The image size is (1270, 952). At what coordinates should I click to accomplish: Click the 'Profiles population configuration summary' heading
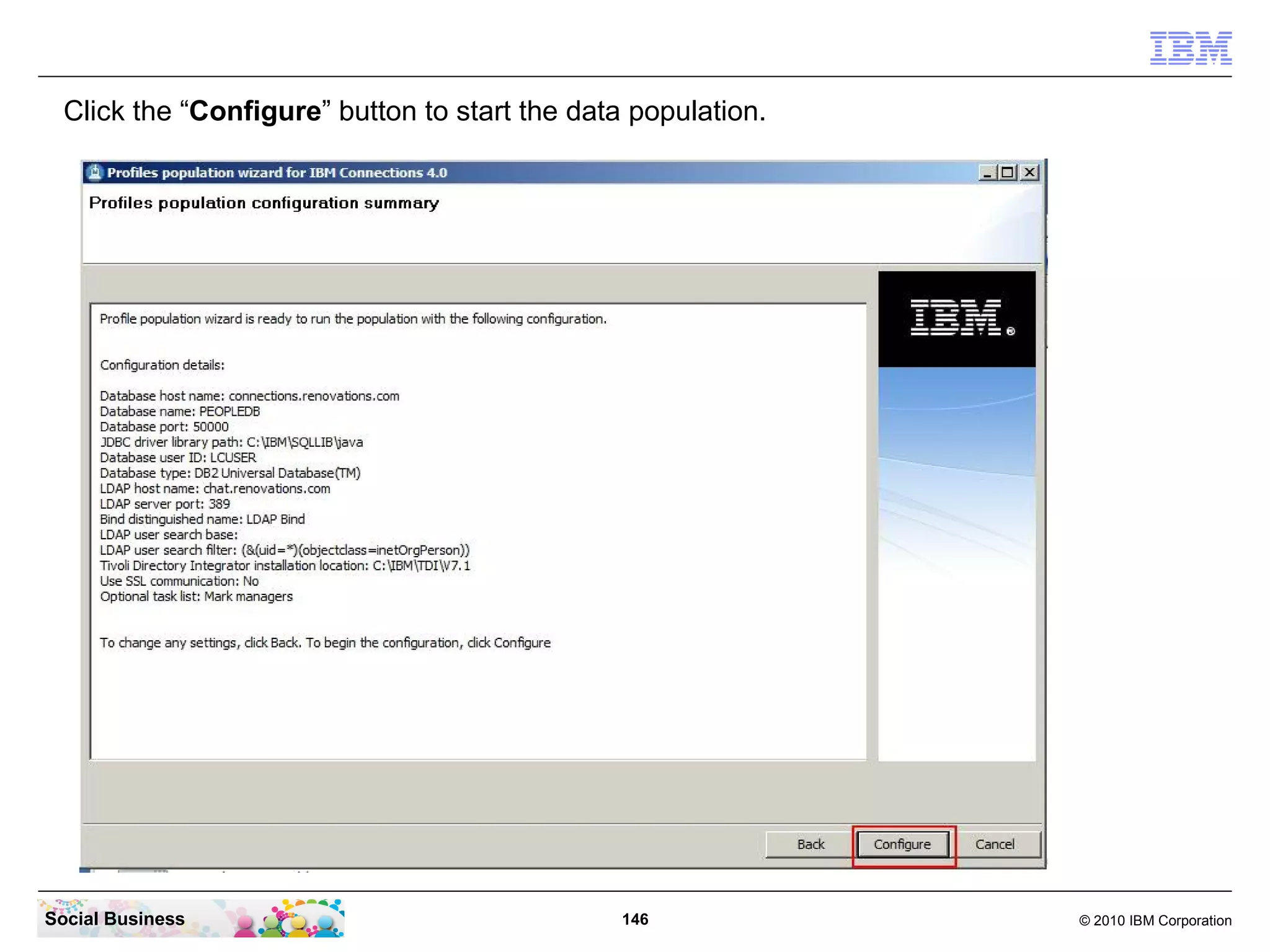point(264,203)
